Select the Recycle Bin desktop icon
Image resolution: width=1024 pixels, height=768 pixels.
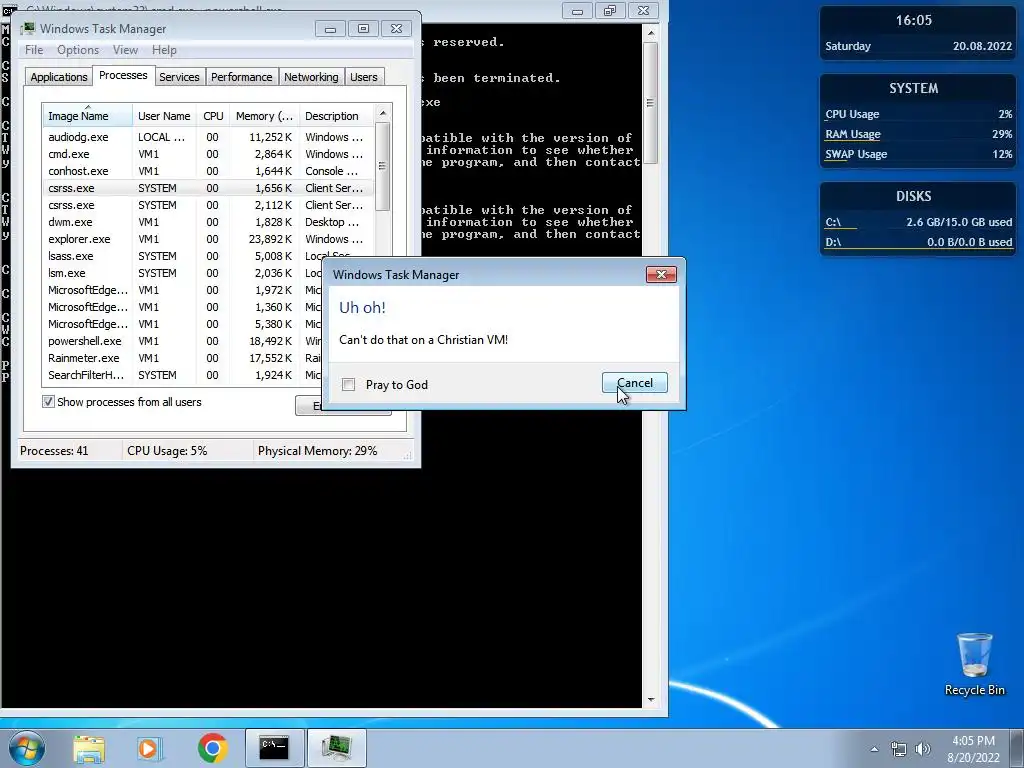click(x=974, y=664)
